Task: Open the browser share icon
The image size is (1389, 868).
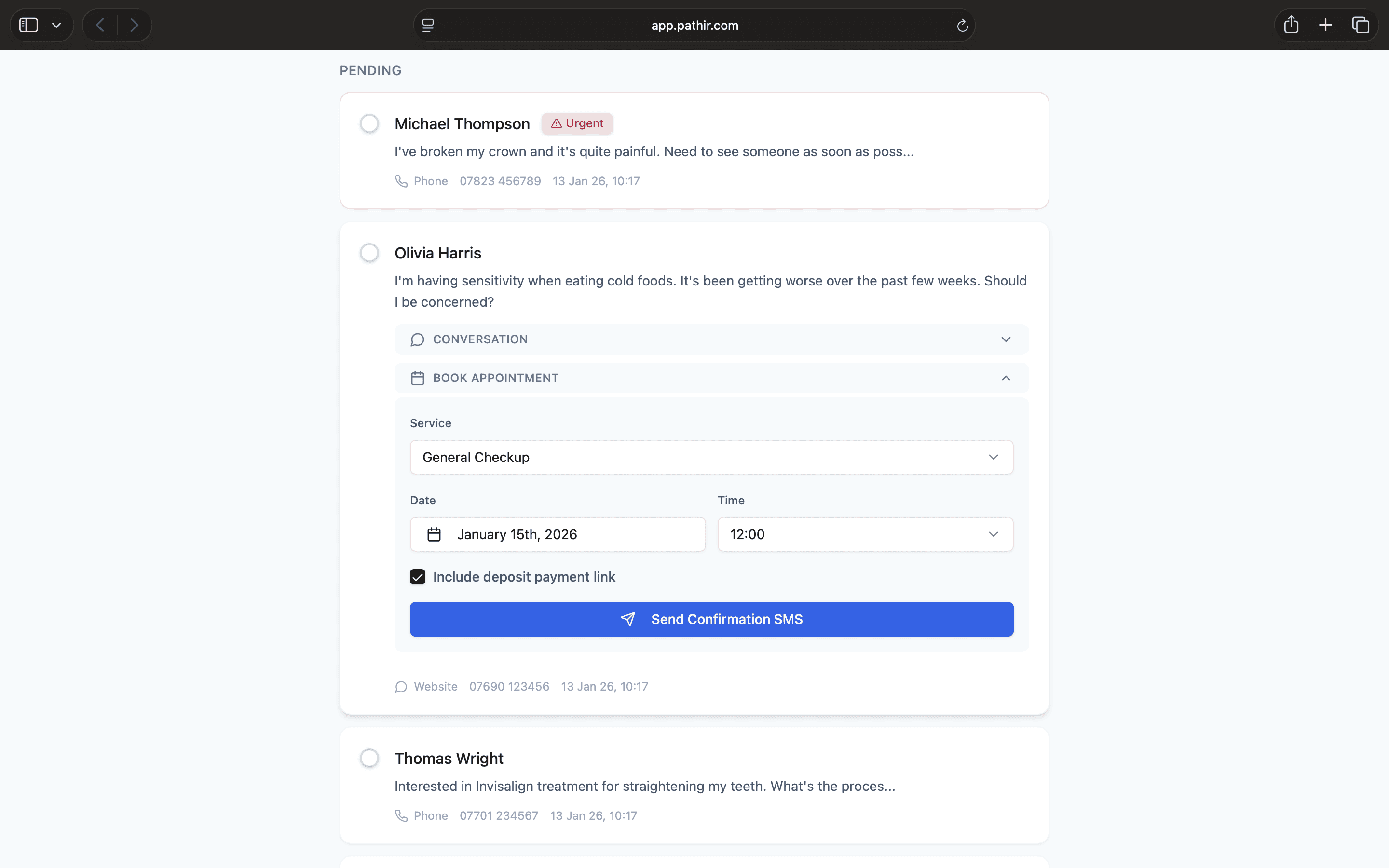Action: (x=1291, y=25)
